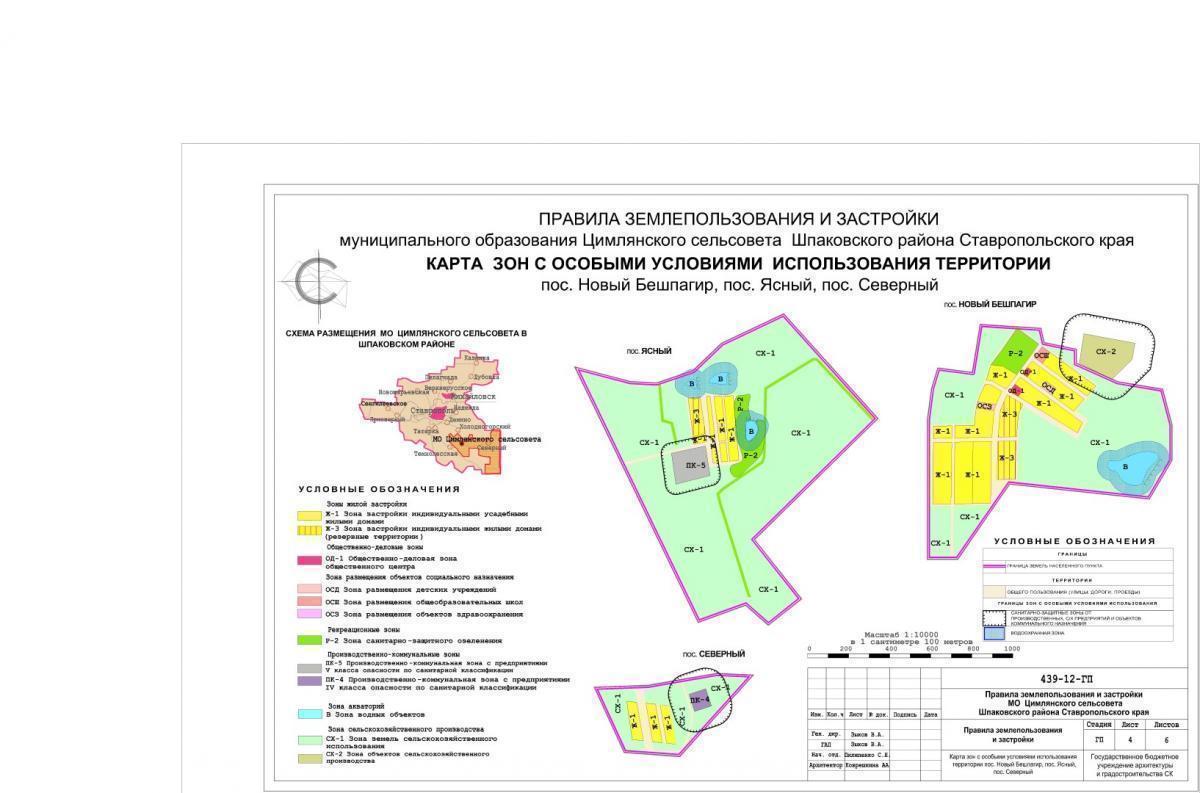Click the compass rose logo beside the title

pyautogui.click(x=318, y=283)
